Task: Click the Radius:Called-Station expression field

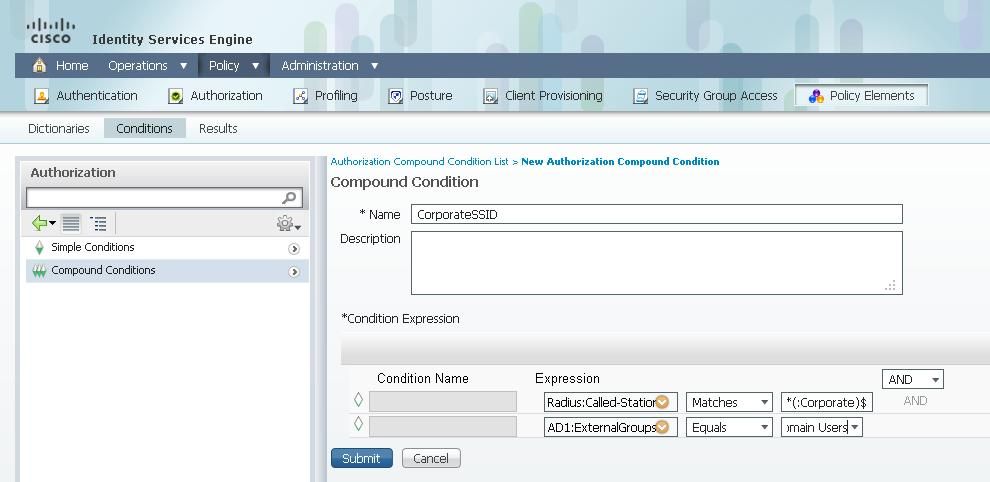Action: tap(611, 402)
